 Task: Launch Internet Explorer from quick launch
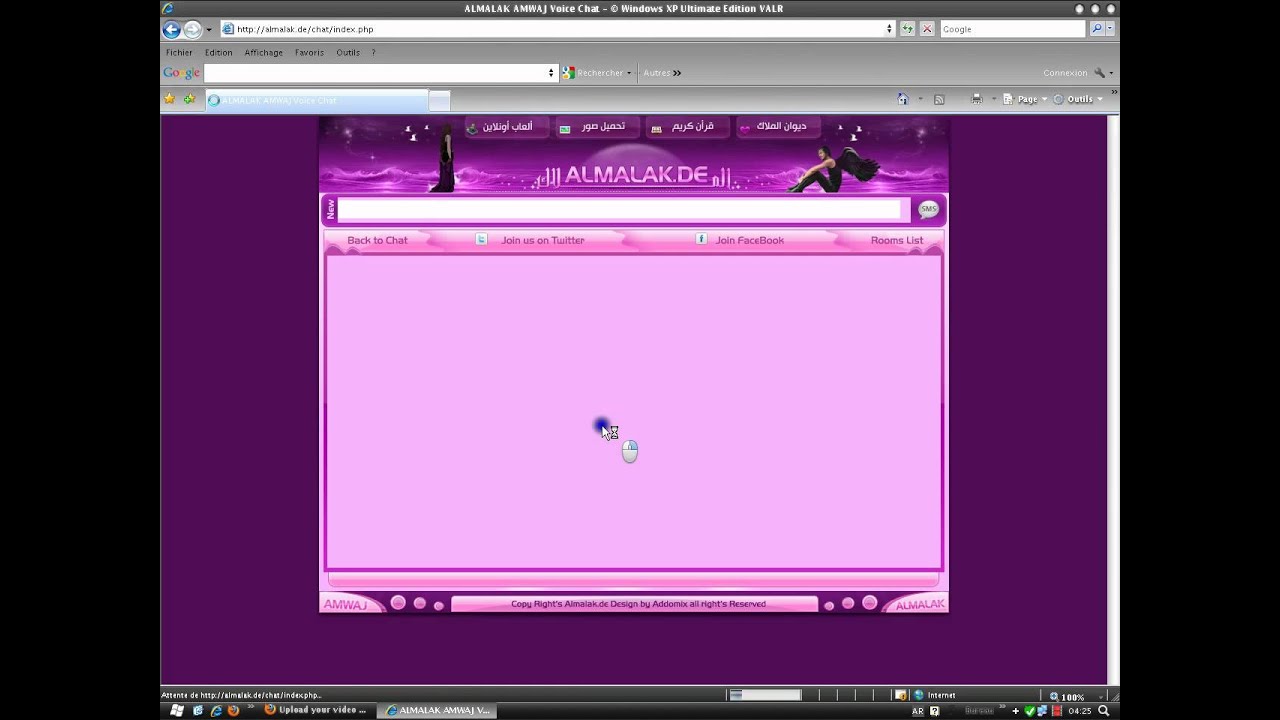click(215, 711)
